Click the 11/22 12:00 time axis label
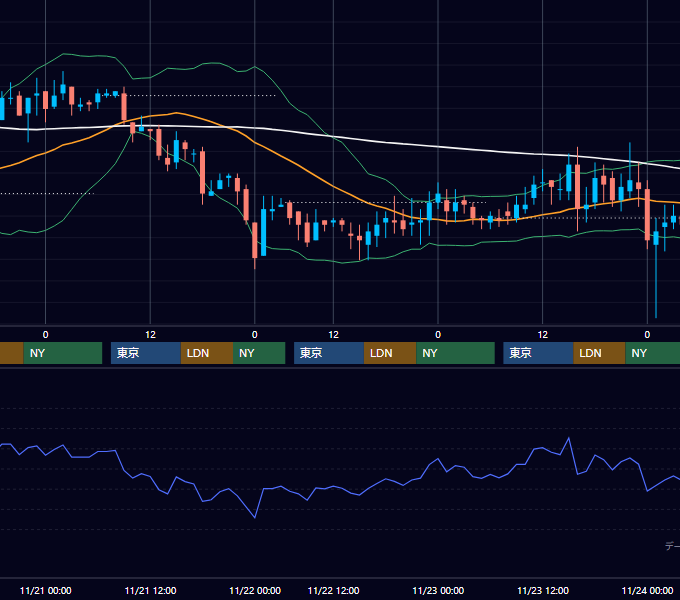680x600 pixels. [333, 590]
